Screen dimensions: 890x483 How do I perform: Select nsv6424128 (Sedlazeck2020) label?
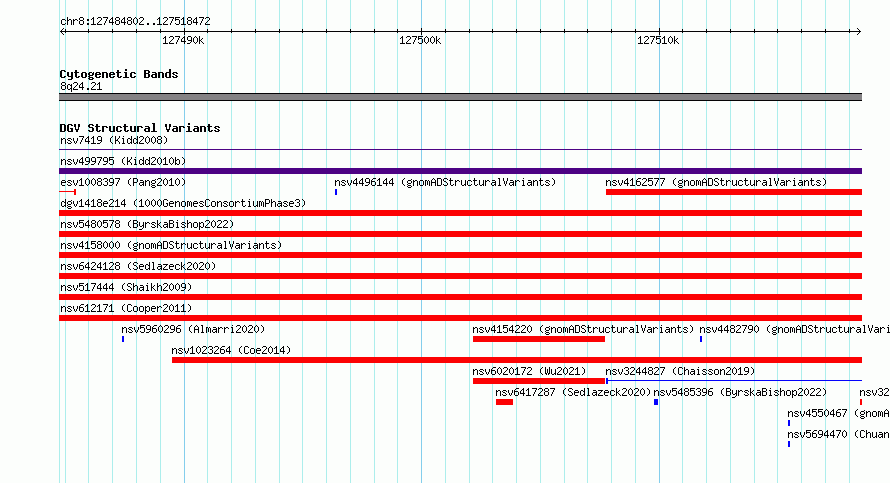pos(138,266)
